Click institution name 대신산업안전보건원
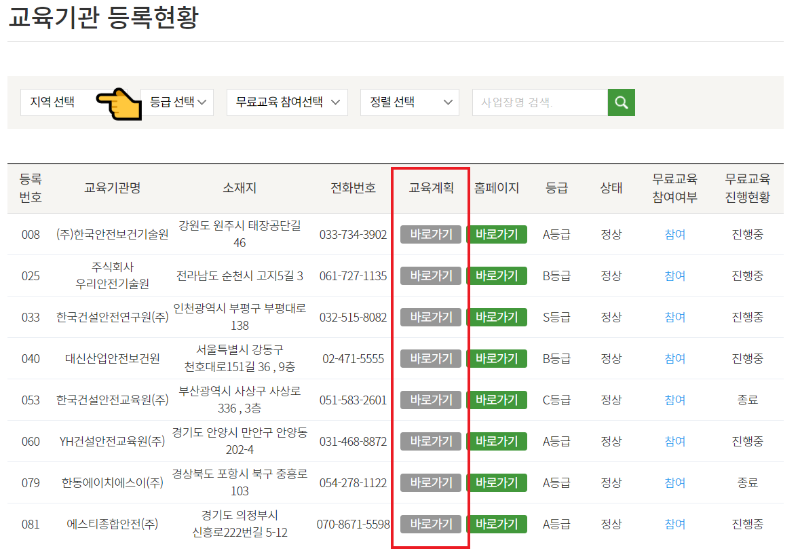 (112, 359)
